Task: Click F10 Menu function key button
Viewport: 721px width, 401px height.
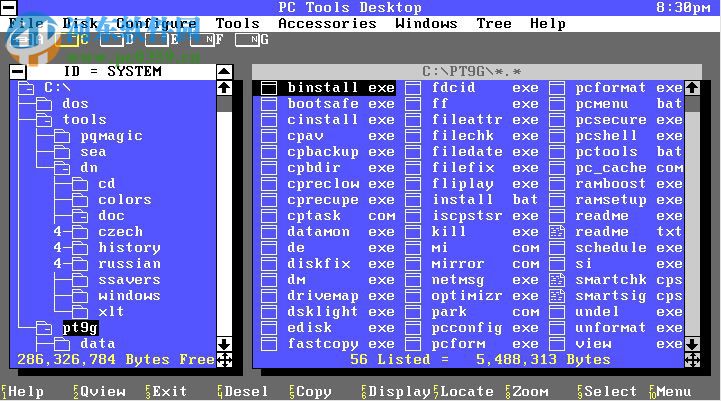Action: [x=670, y=392]
